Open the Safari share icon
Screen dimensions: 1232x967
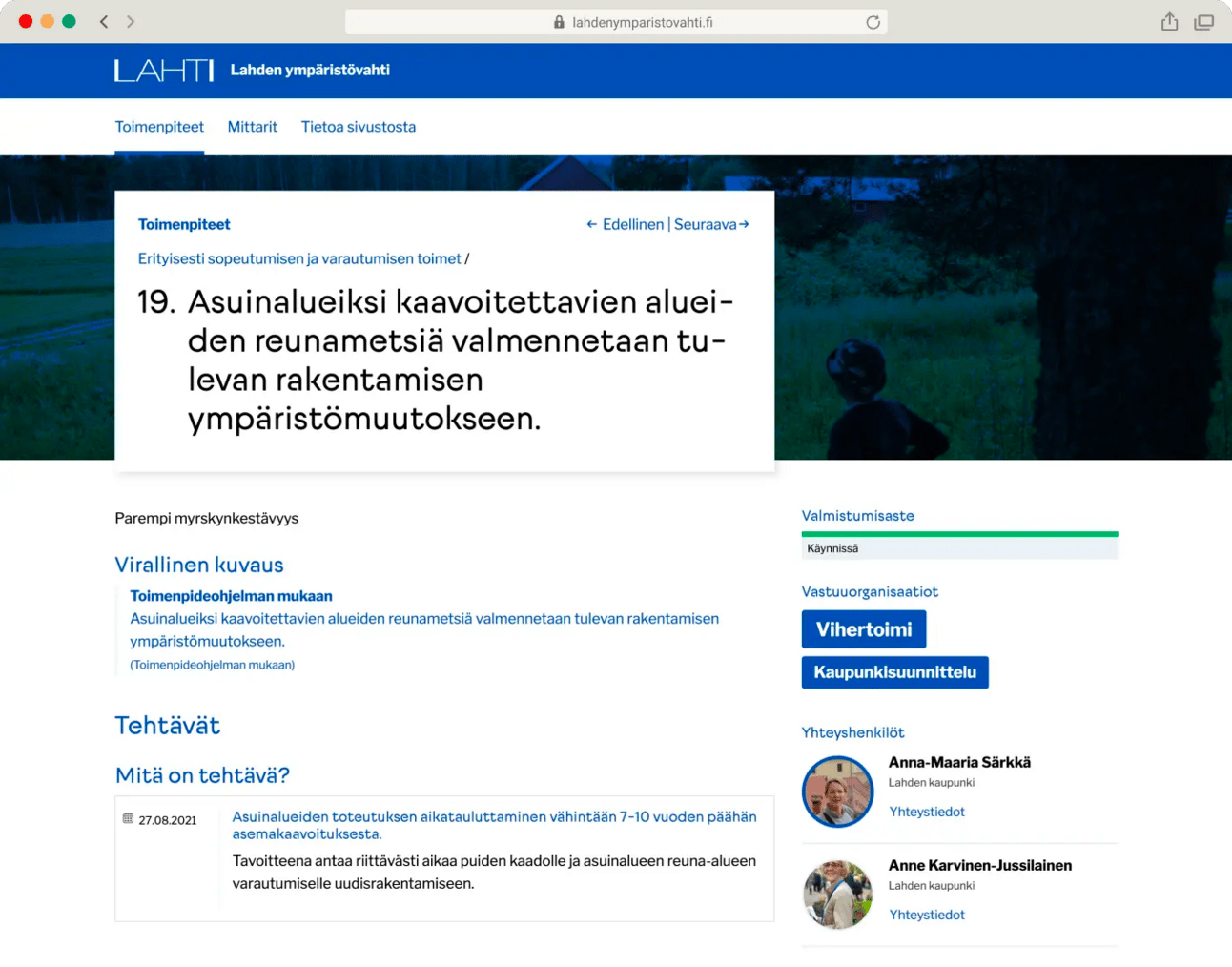coord(1169,21)
